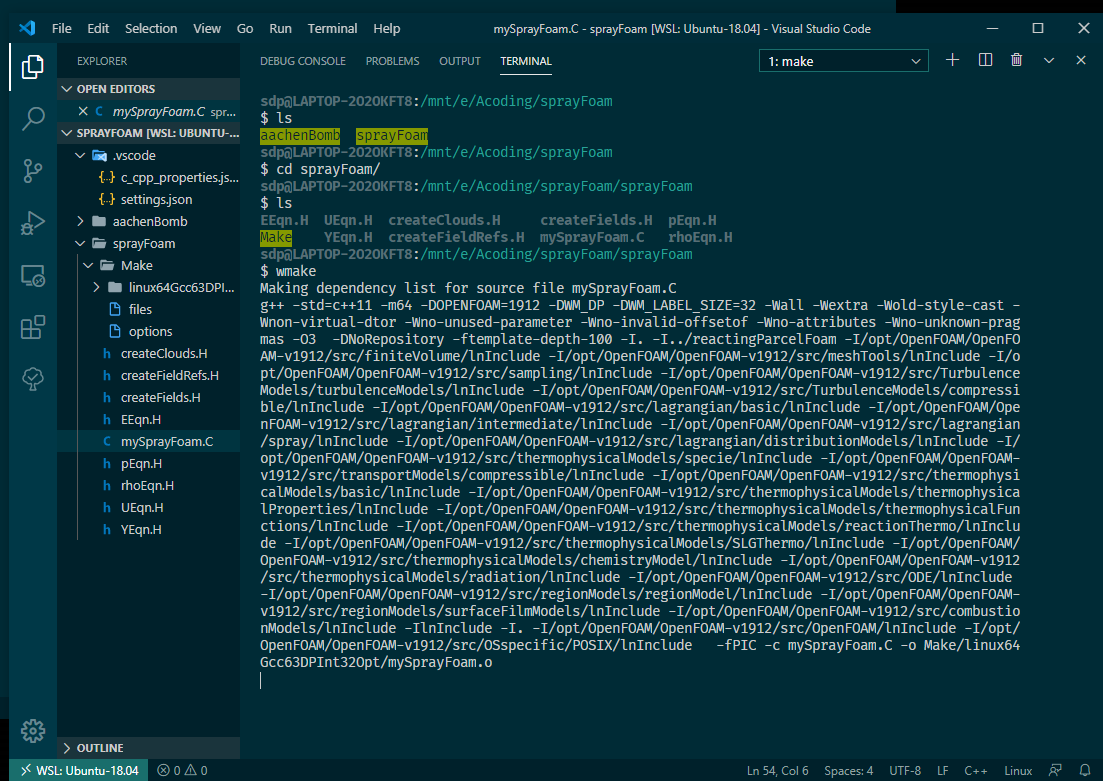Create a new terminal with the plus icon
The height and width of the screenshot is (781, 1103).
952,60
